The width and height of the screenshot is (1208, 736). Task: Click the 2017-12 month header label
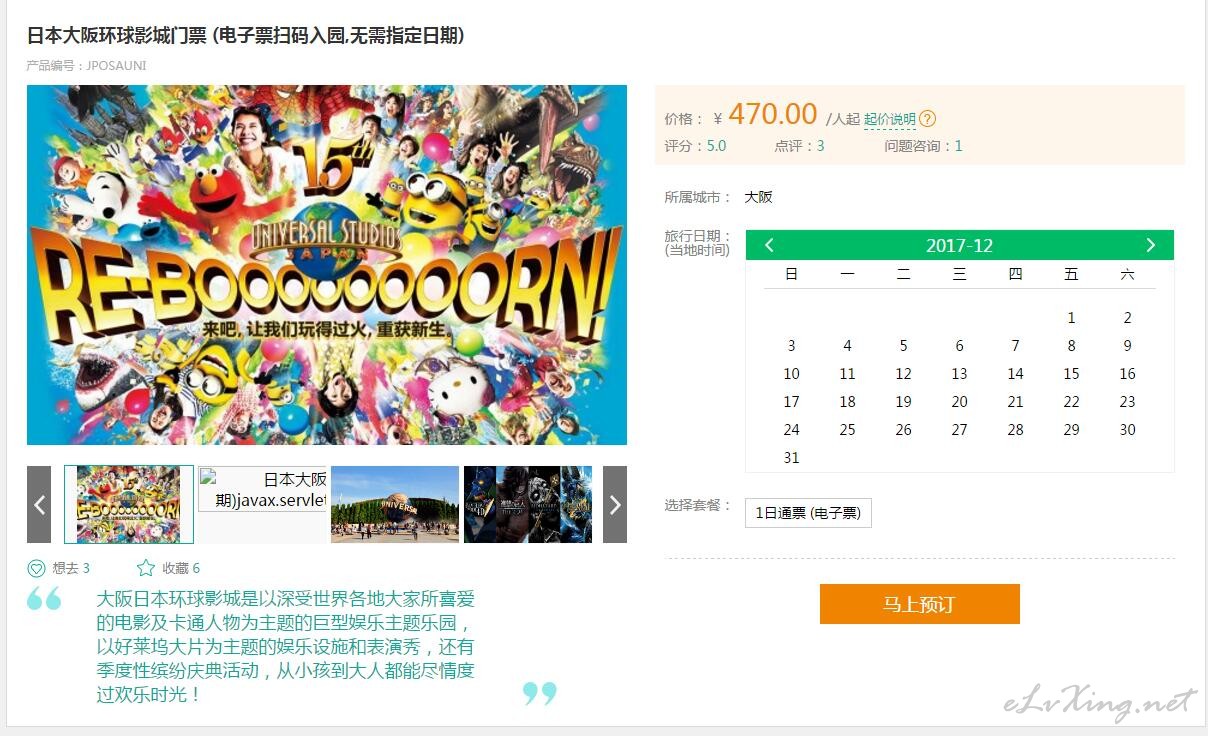pyautogui.click(x=959, y=246)
